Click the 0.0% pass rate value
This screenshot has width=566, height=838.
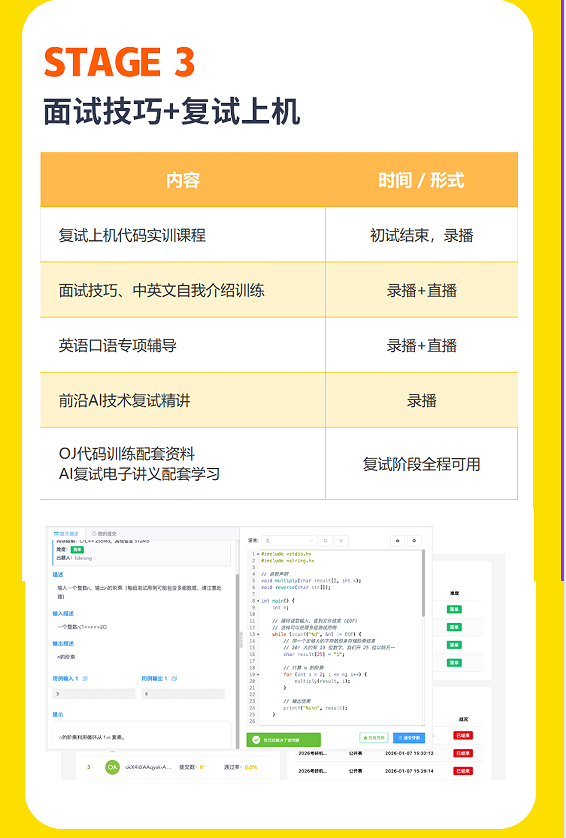pyautogui.click(x=251, y=767)
